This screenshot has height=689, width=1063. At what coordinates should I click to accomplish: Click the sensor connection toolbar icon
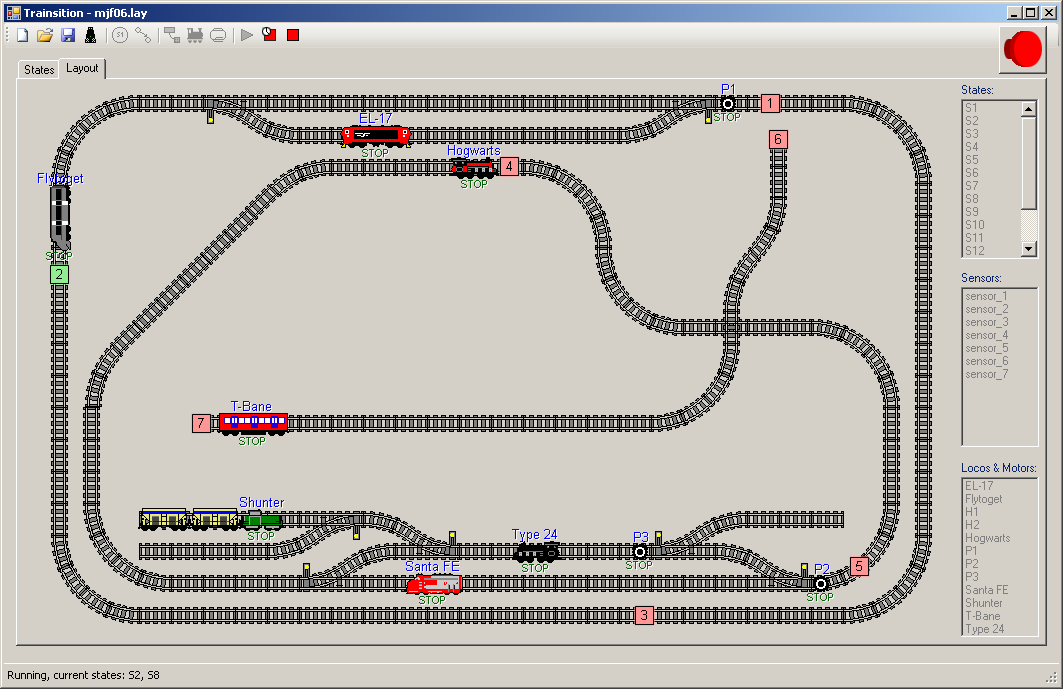click(170, 35)
